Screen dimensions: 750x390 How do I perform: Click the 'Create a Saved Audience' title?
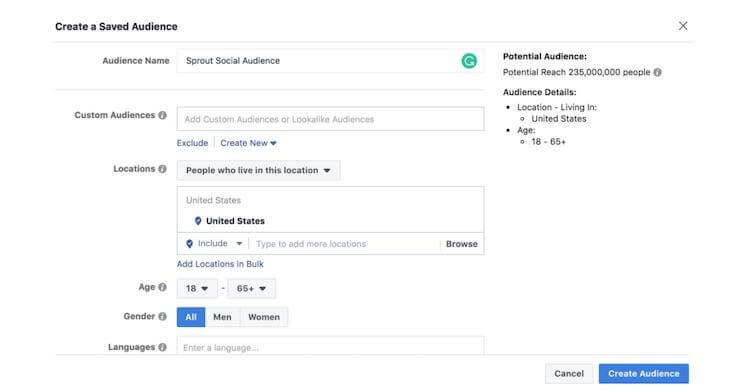click(116, 27)
